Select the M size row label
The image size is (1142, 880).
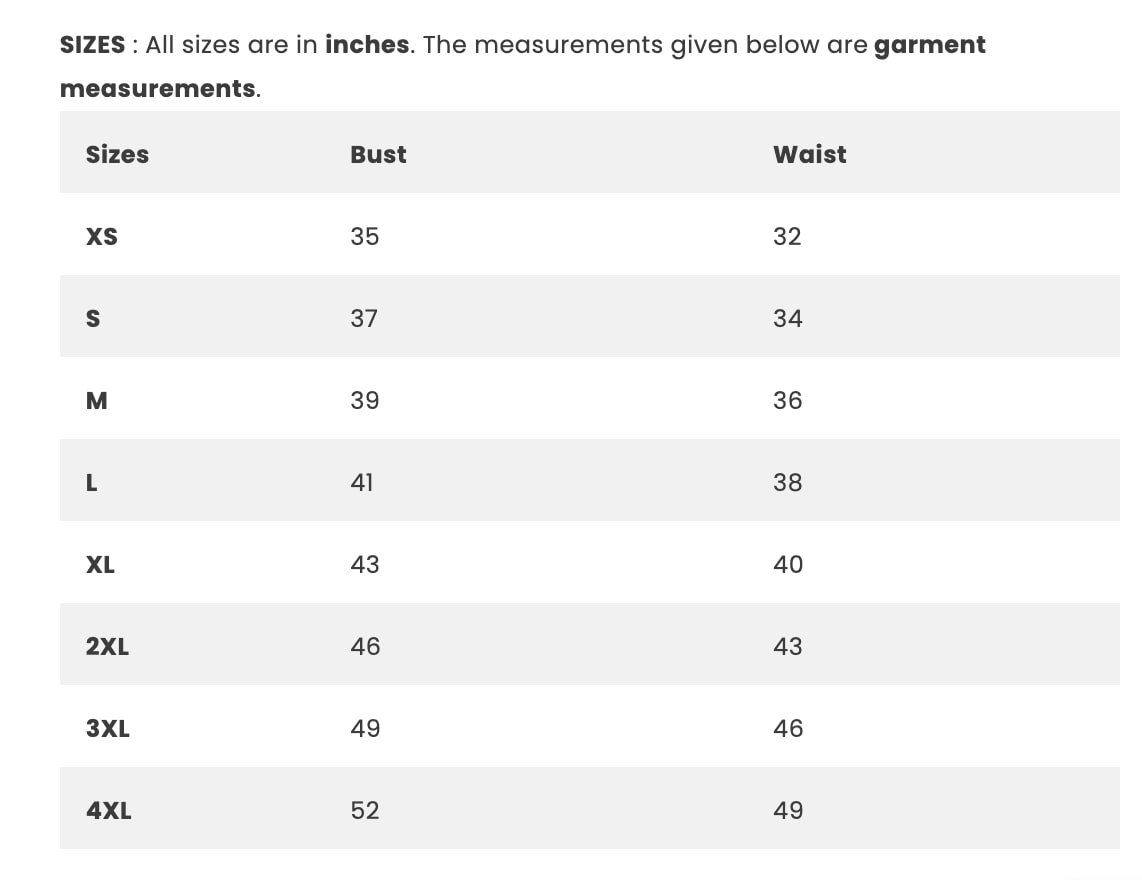pos(97,400)
